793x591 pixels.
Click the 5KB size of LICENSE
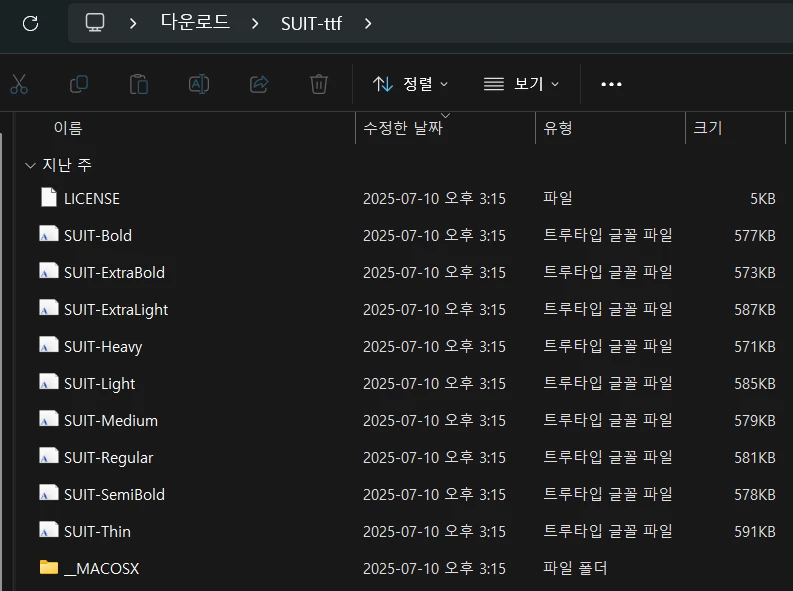point(763,199)
